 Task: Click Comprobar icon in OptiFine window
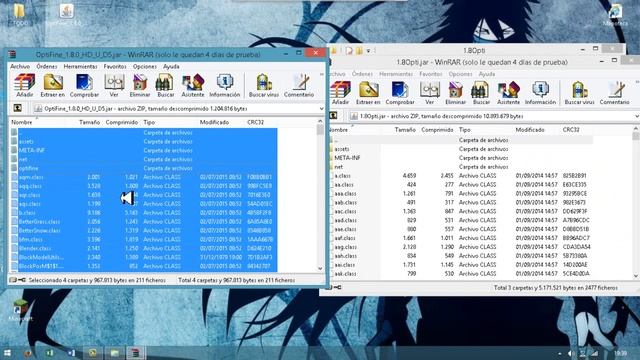coord(84,85)
